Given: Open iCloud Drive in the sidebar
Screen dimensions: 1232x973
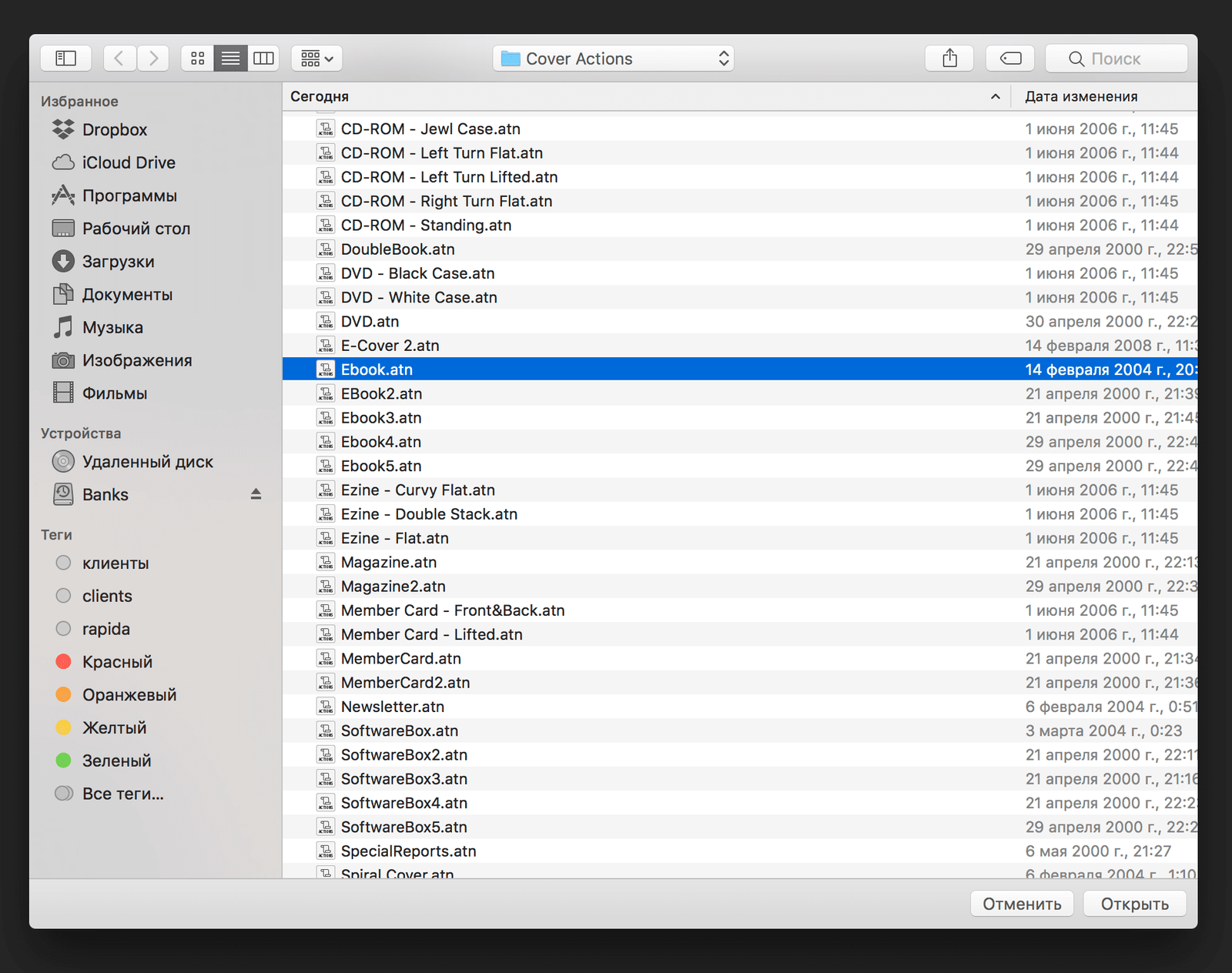Looking at the screenshot, I should tap(128, 163).
